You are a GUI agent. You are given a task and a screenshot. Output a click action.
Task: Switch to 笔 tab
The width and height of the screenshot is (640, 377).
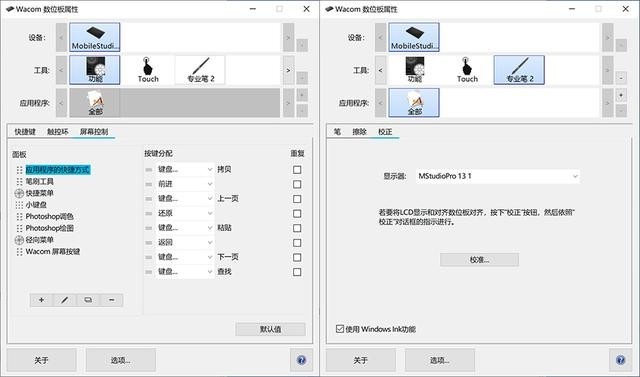click(337, 131)
